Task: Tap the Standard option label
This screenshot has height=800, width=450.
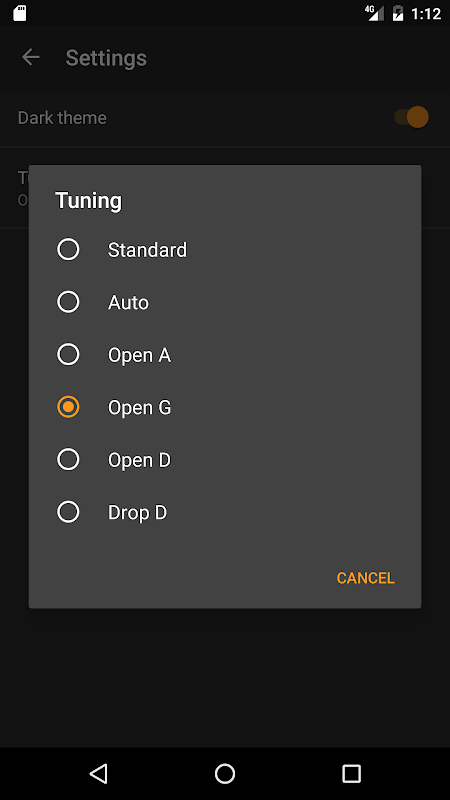Action: click(x=147, y=250)
